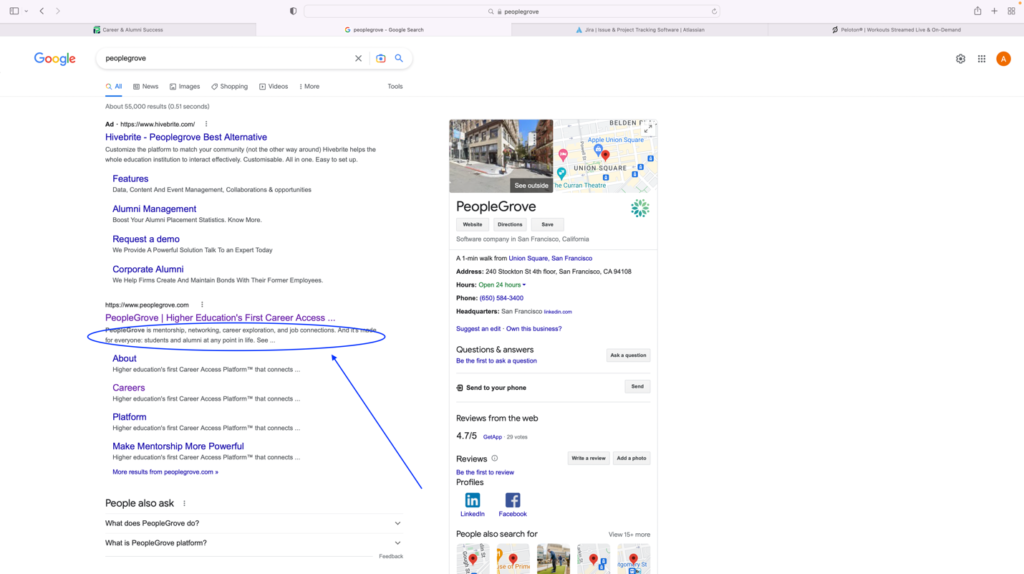
Task: Open the PeopleGrove Higher Education result link
Action: tap(220, 317)
